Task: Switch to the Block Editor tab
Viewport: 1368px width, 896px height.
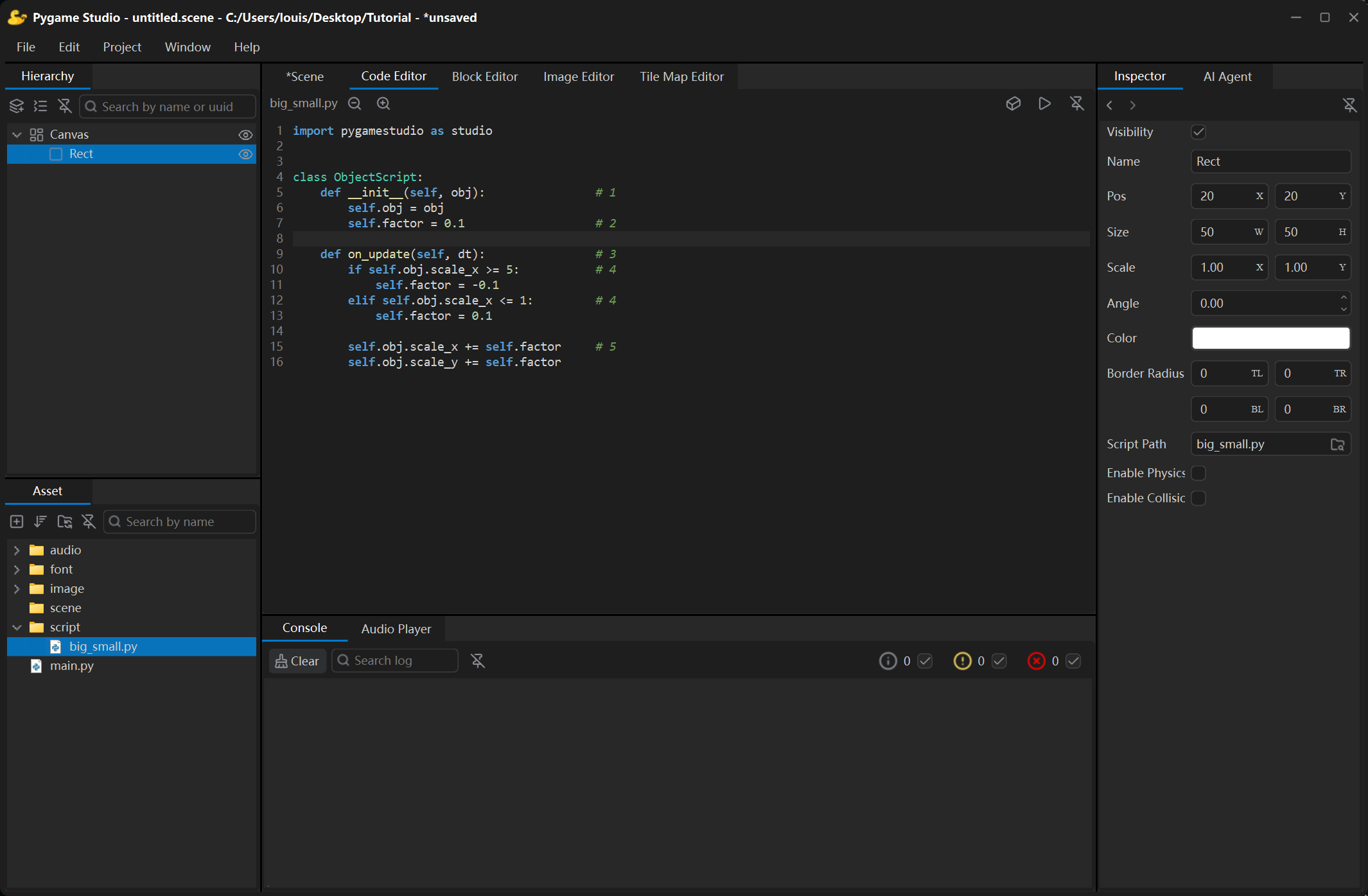Action: (x=485, y=76)
